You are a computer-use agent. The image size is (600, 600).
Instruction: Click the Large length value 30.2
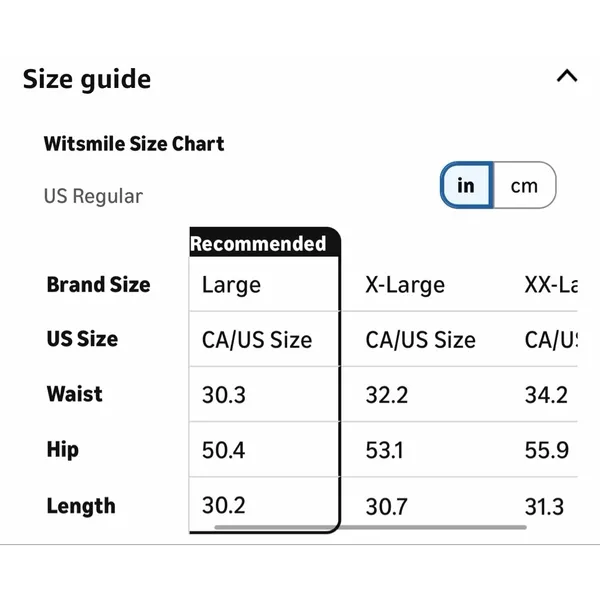[x=224, y=505]
